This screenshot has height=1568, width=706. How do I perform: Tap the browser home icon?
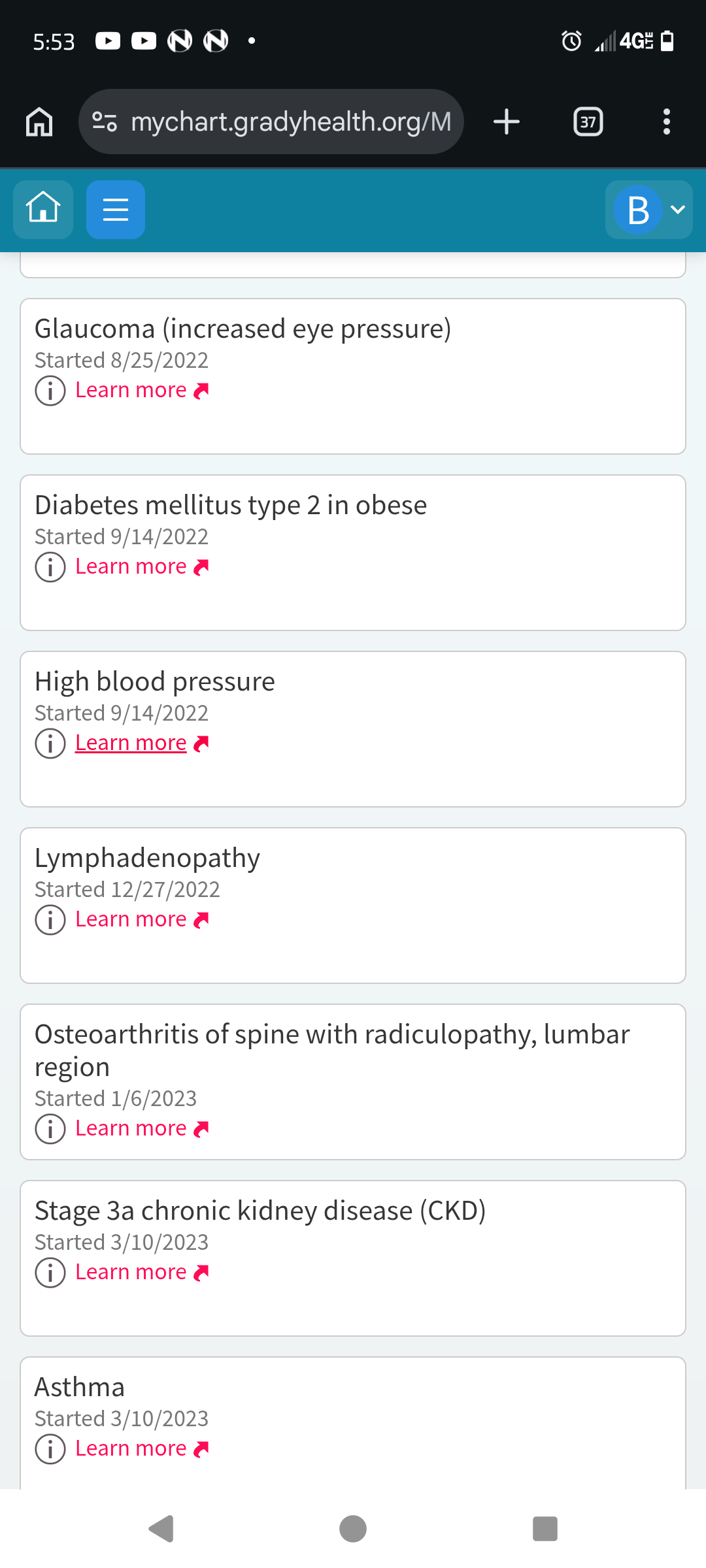click(x=39, y=122)
